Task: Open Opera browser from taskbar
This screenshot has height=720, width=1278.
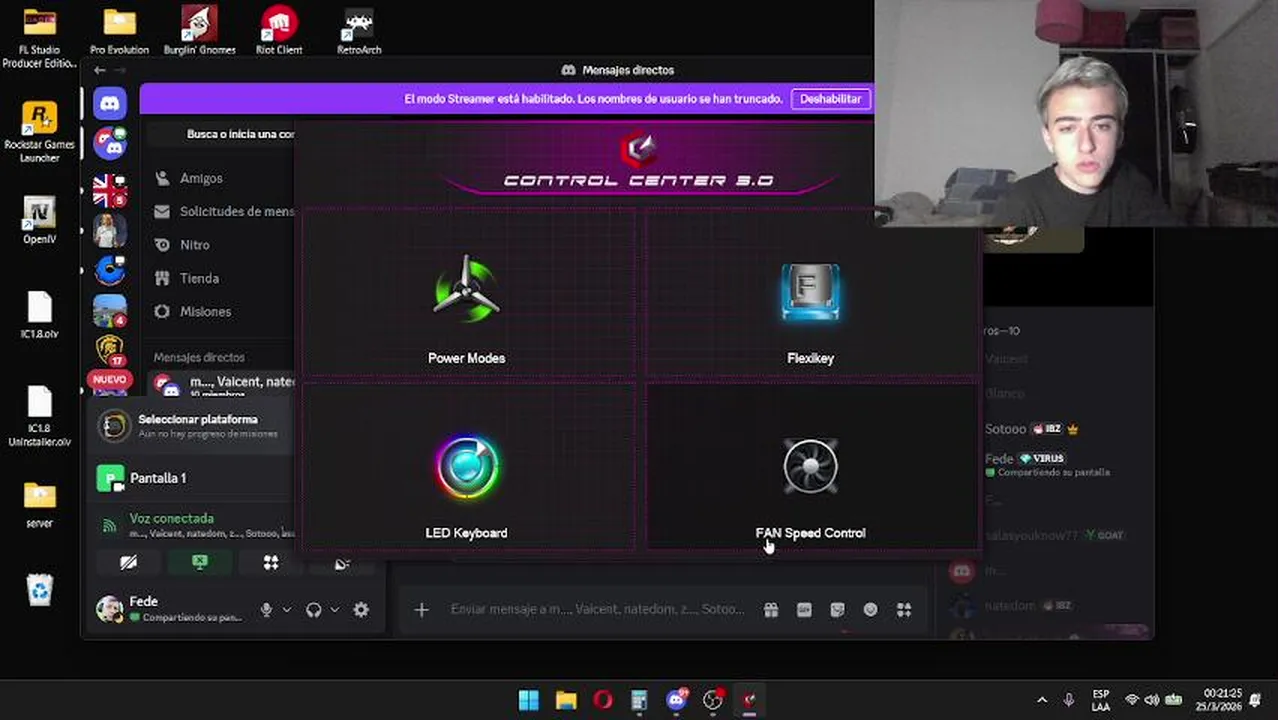Action: [x=603, y=700]
